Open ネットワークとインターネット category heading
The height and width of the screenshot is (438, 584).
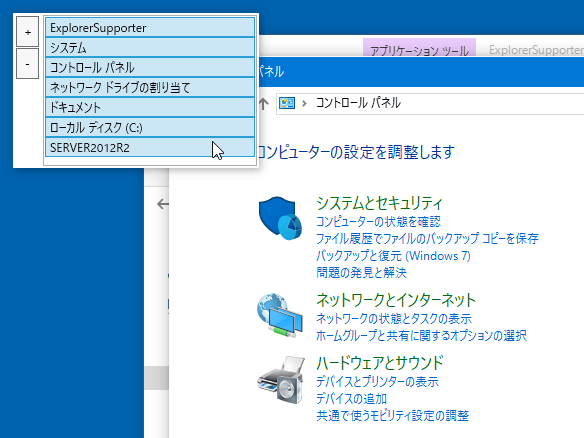(x=396, y=300)
